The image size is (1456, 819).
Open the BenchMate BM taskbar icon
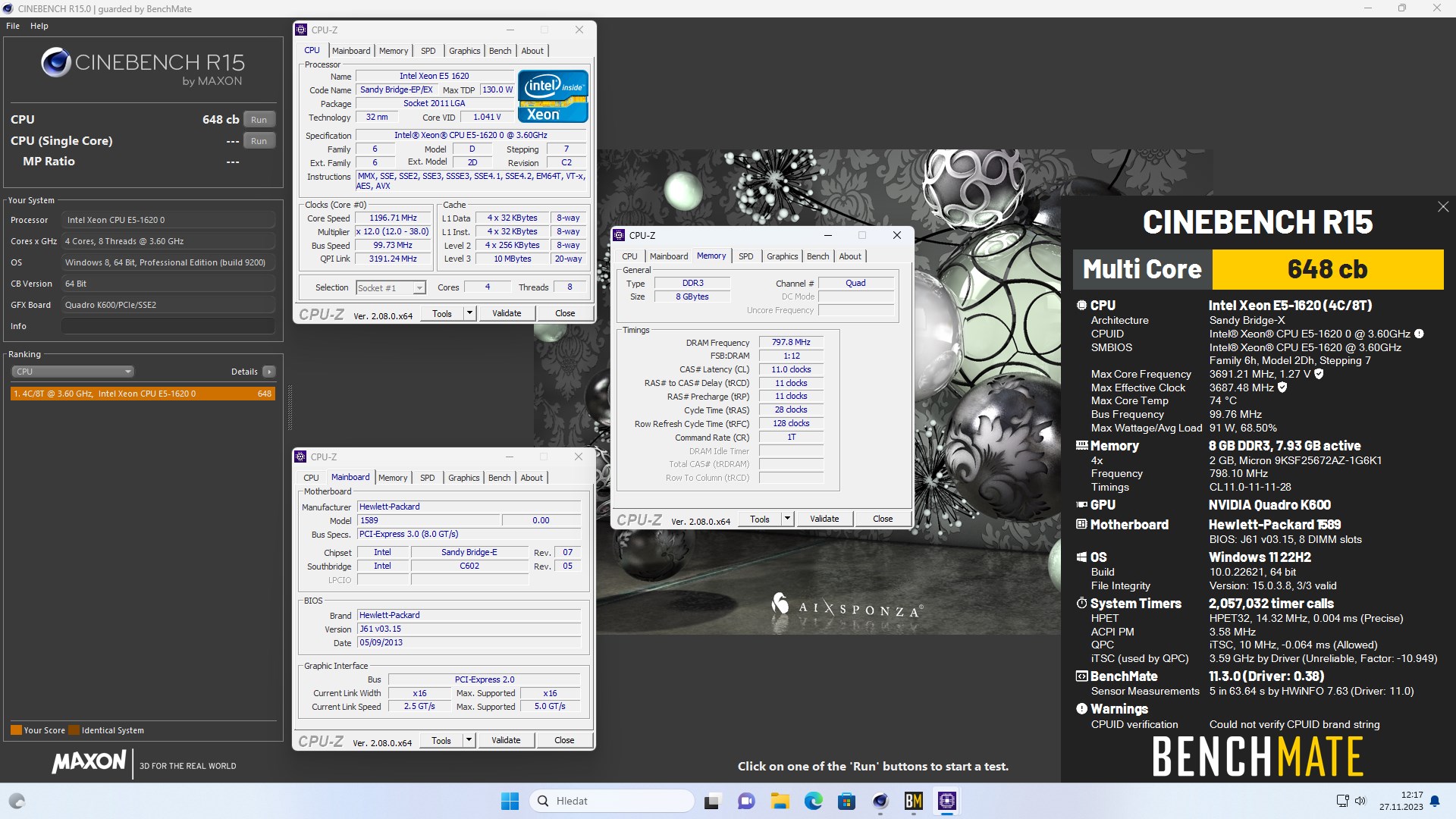click(914, 802)
